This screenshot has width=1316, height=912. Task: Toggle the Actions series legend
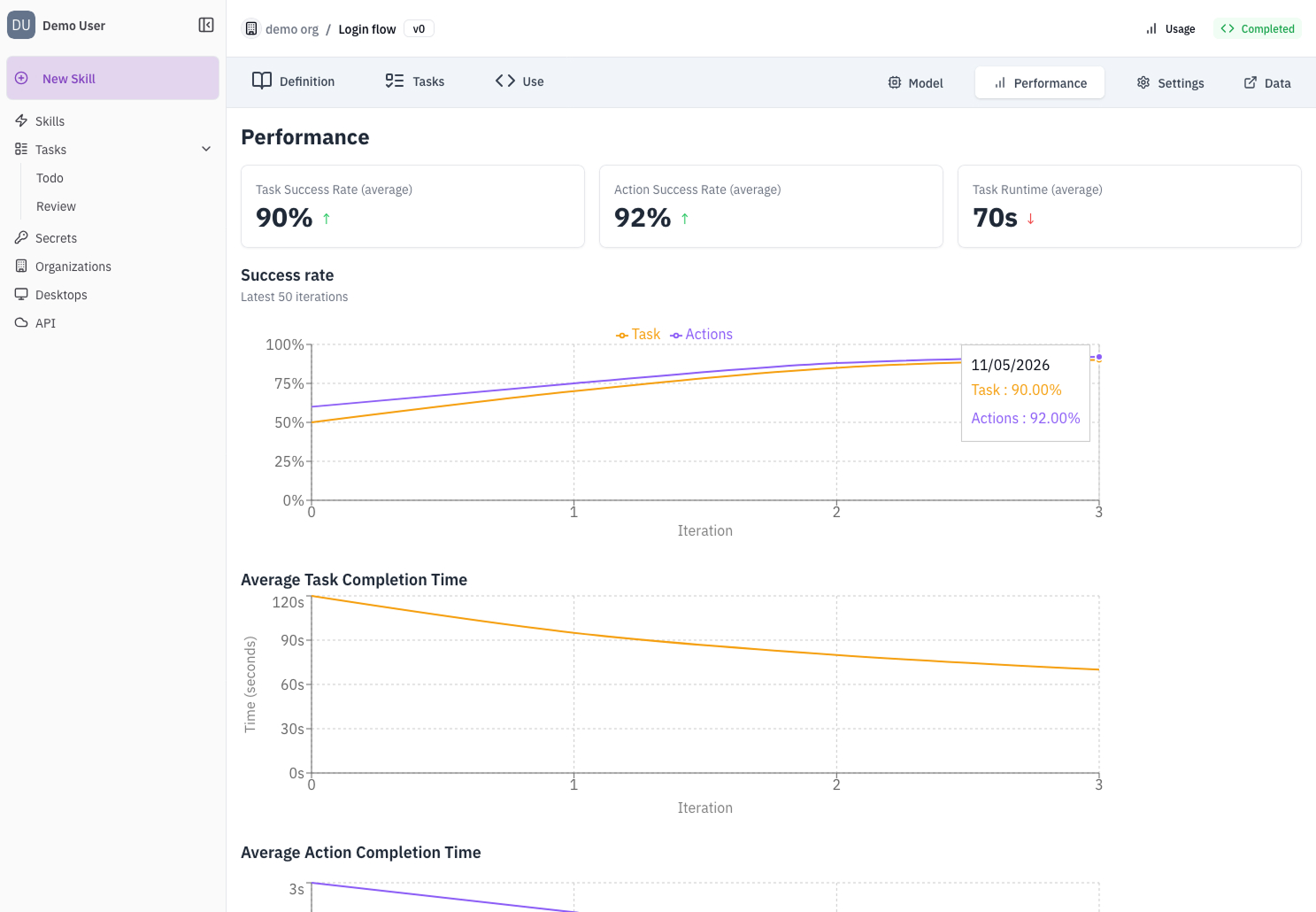(x=702, y=334)
